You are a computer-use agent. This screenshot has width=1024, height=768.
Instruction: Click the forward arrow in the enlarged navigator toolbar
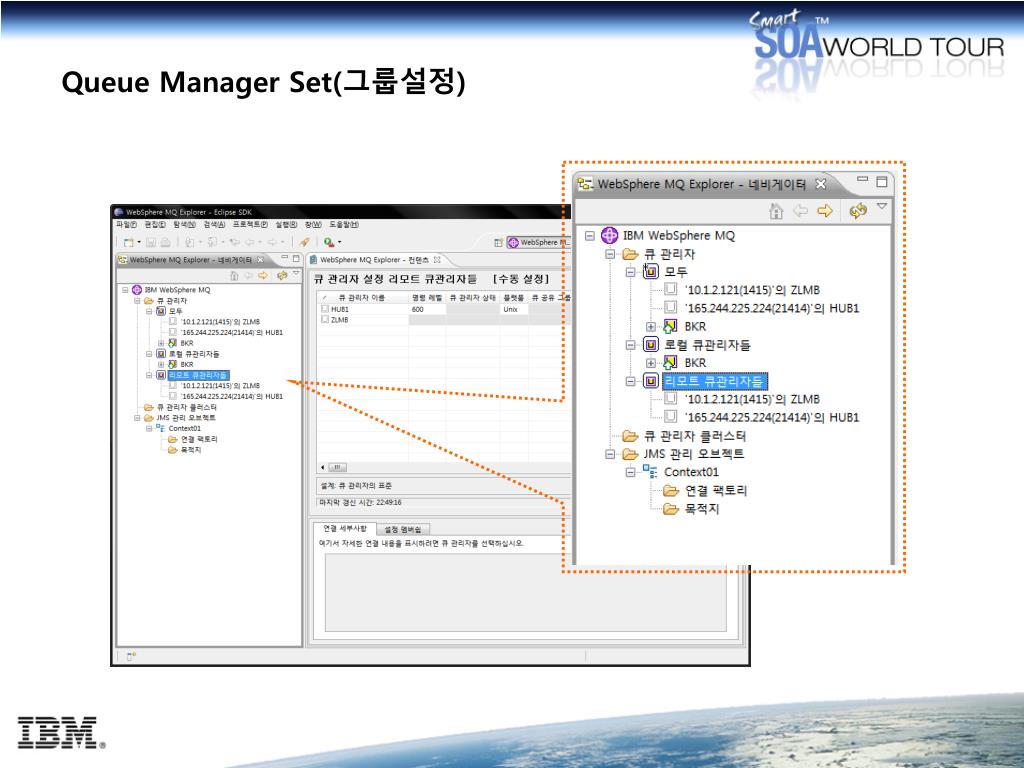[825, 210]
